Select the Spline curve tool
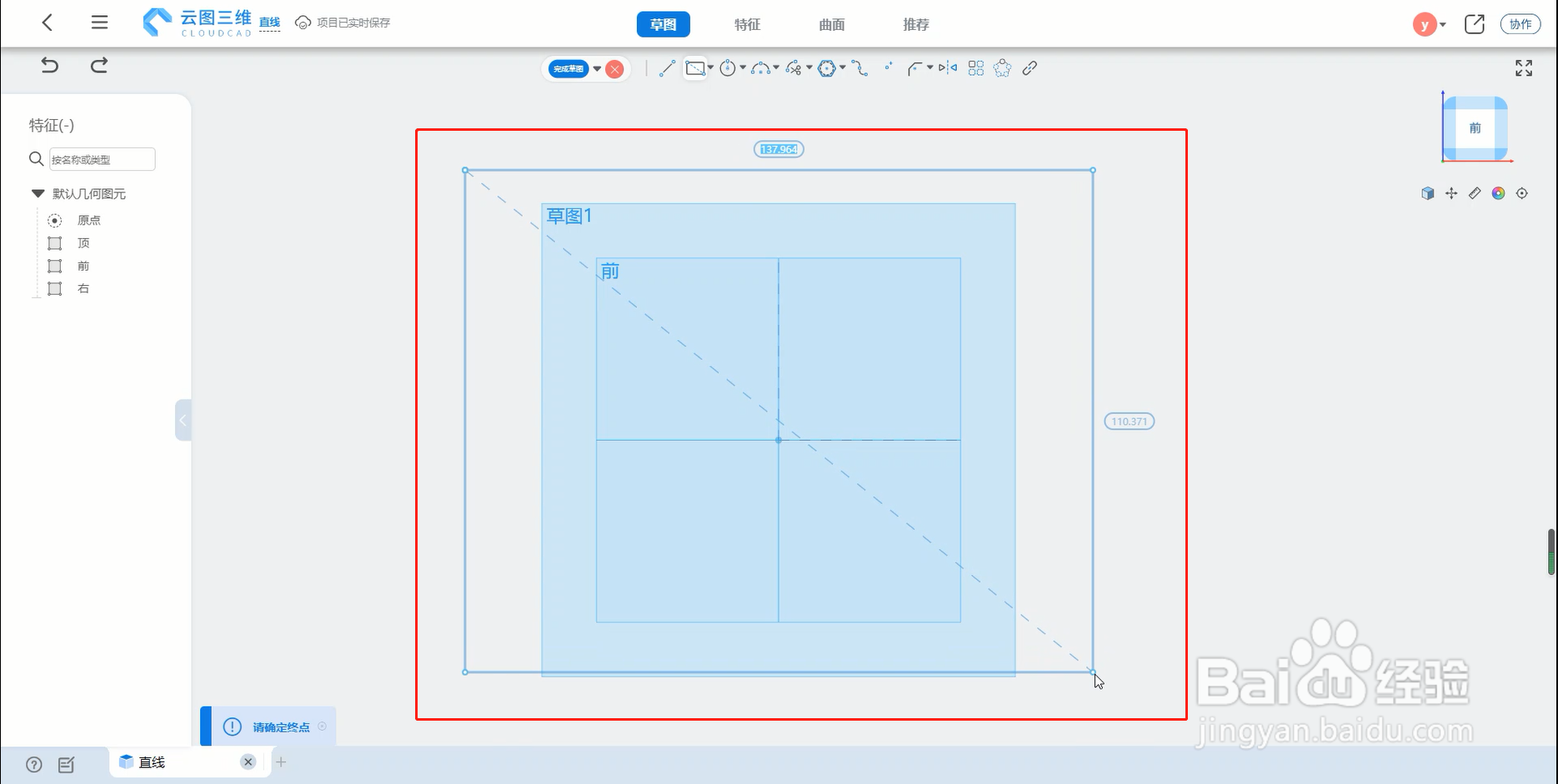Screen dimensions: 1558x784 tap(860, 68)
